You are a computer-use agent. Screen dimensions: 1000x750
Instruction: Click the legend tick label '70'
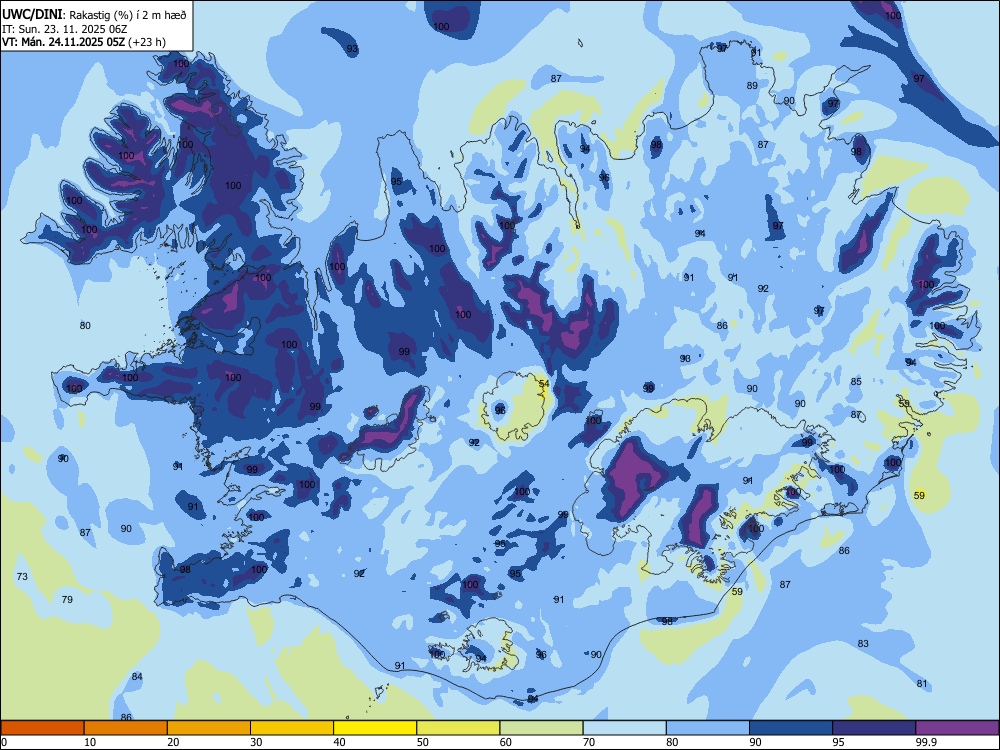coord(589,742)
